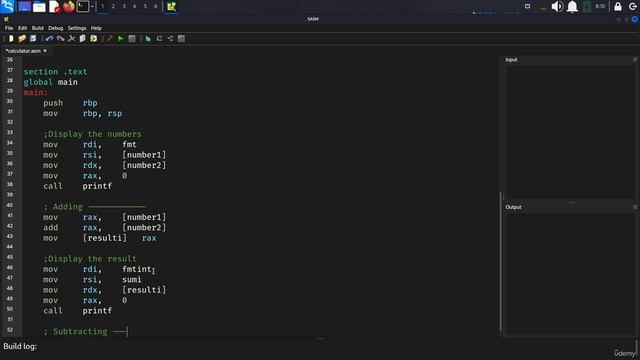Click the 8:30 panel clock
This screenshot has height=360, width=640.
[x=600, y=6]
